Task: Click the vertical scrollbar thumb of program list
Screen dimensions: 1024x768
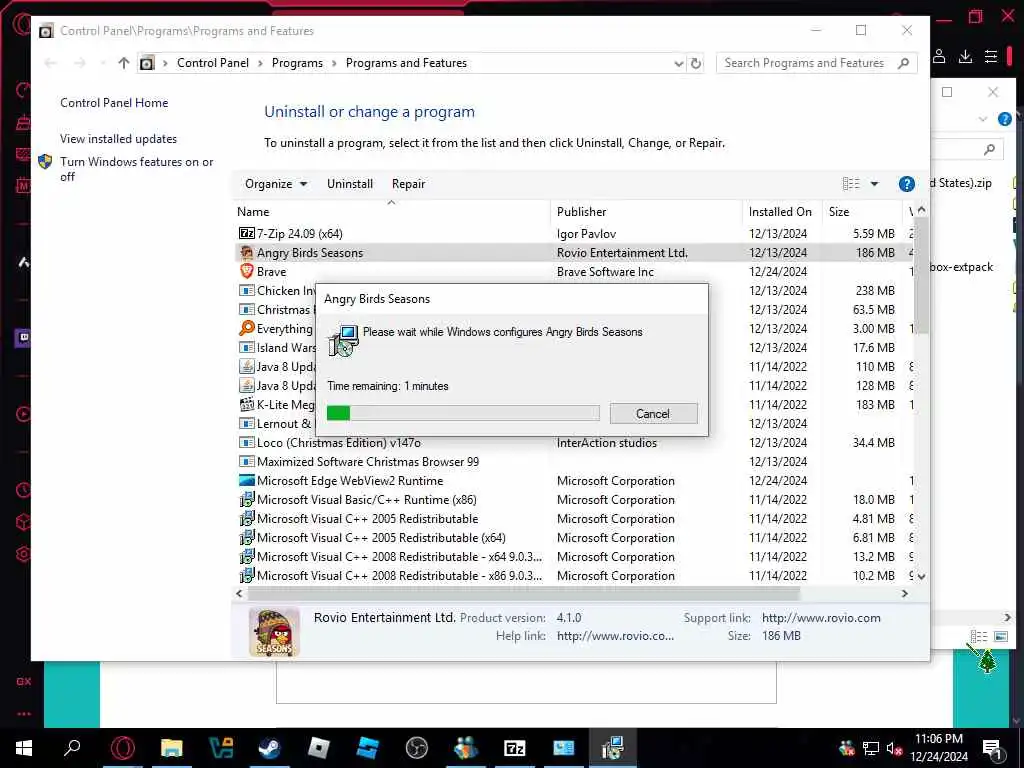Action: [921, 276]
